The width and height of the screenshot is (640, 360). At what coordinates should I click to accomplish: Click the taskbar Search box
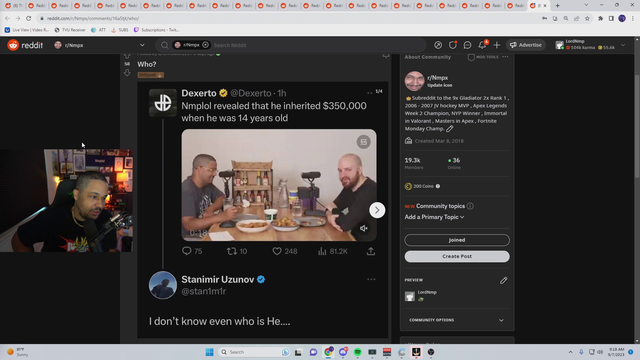[x=254, y=352]
